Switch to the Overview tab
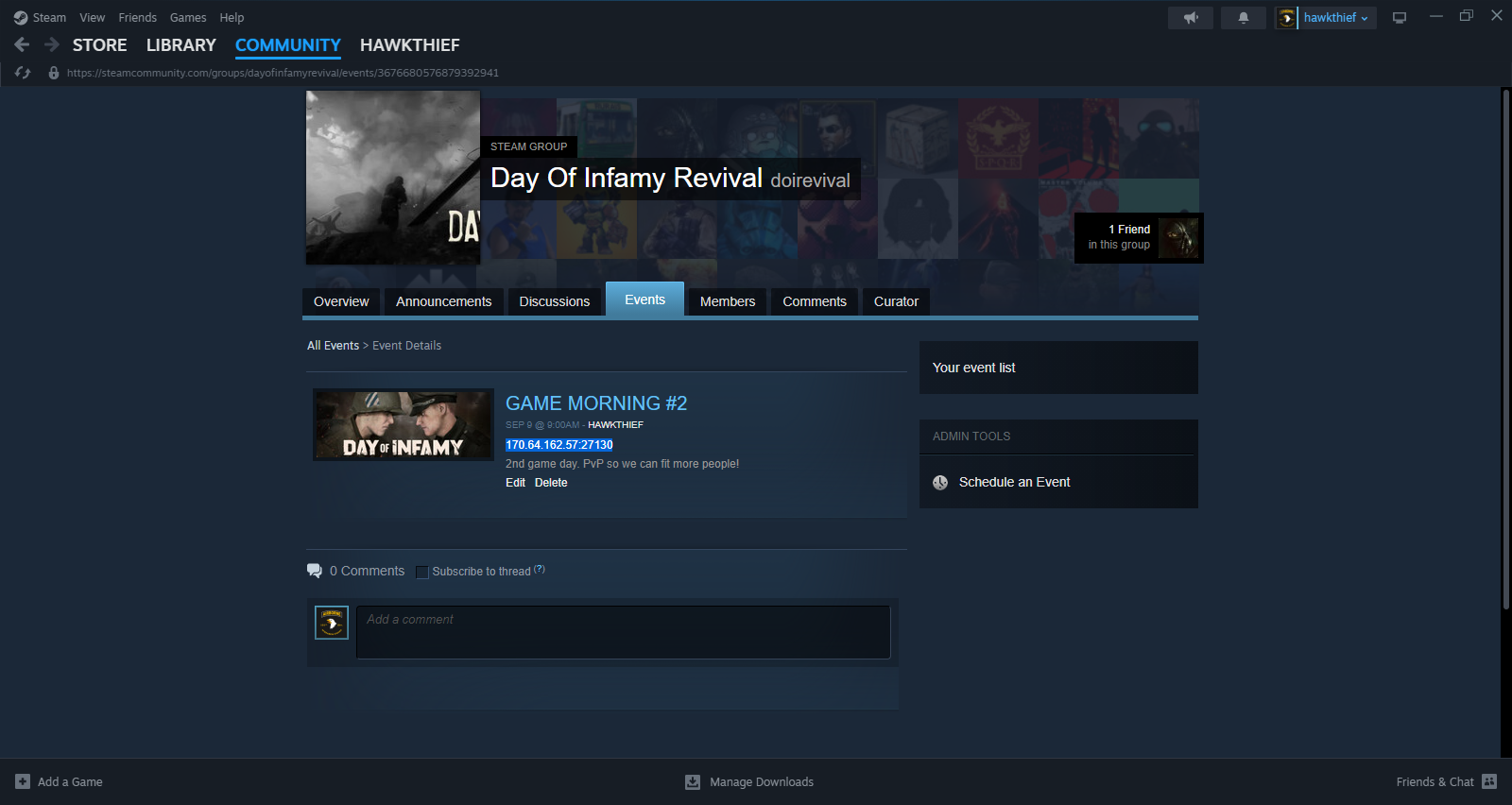This screenshot has height=805, width=1512. (x=341, y=301)
